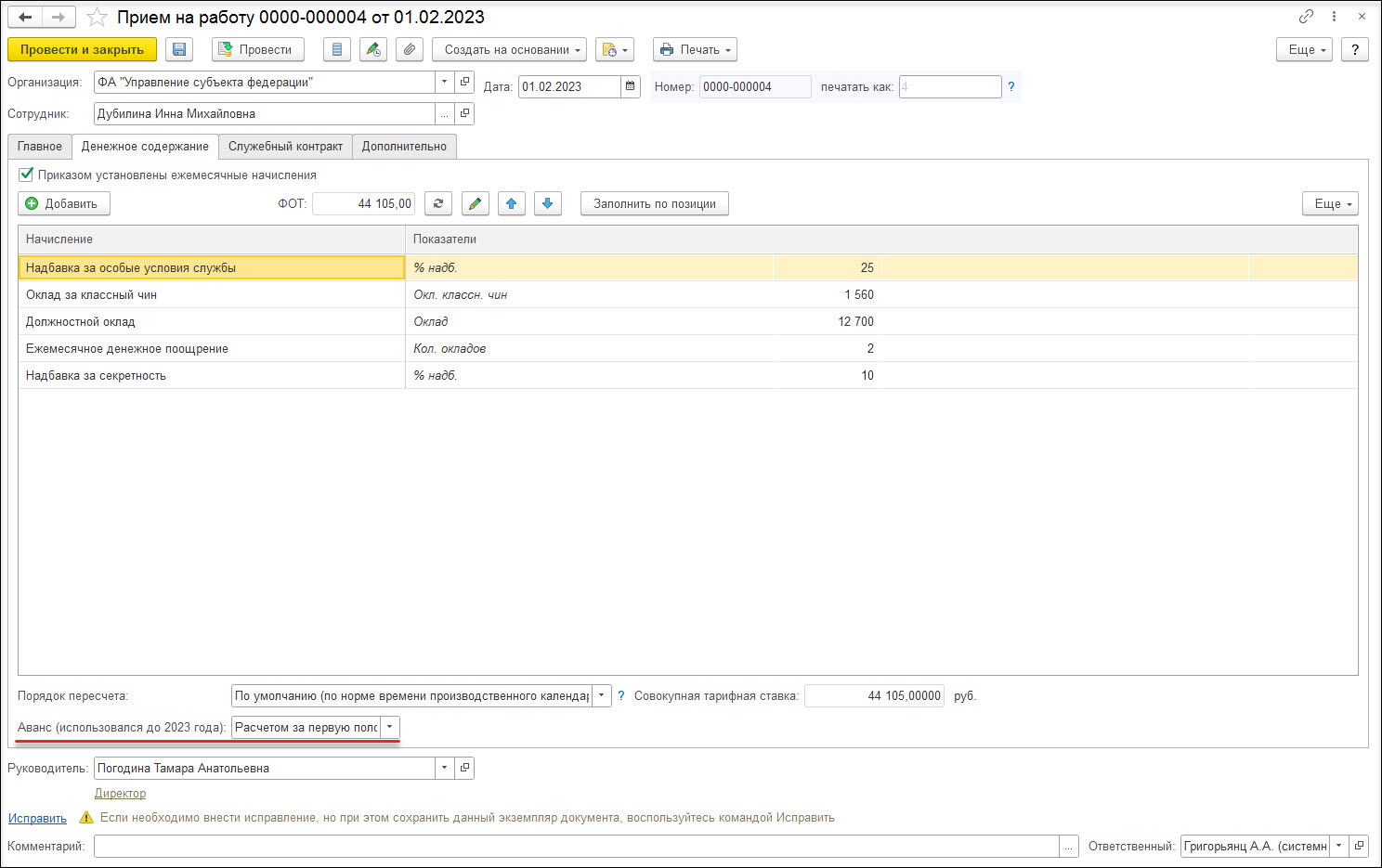The image size is (1382, 868).
Task: Move the accrual row up with blue arrow
Action: 512,203
